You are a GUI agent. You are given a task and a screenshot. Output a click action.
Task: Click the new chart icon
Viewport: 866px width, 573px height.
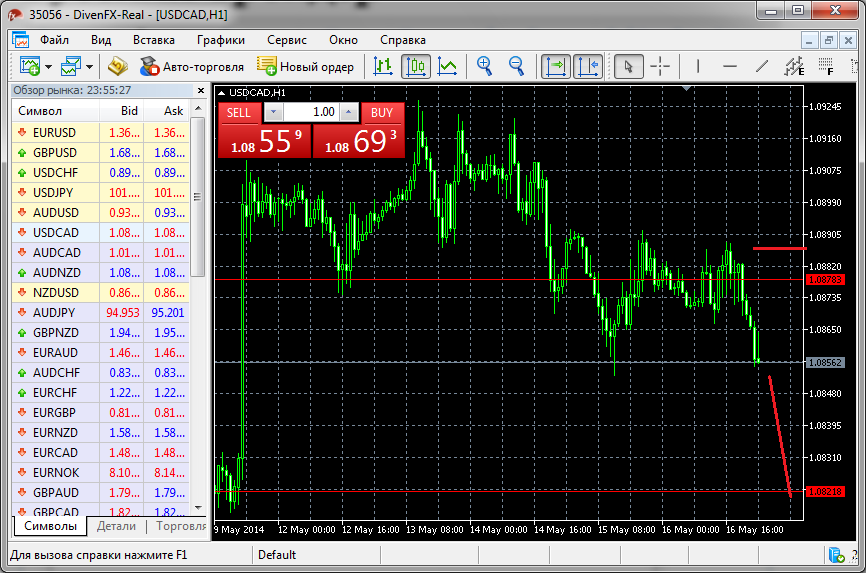click(30, 66)
